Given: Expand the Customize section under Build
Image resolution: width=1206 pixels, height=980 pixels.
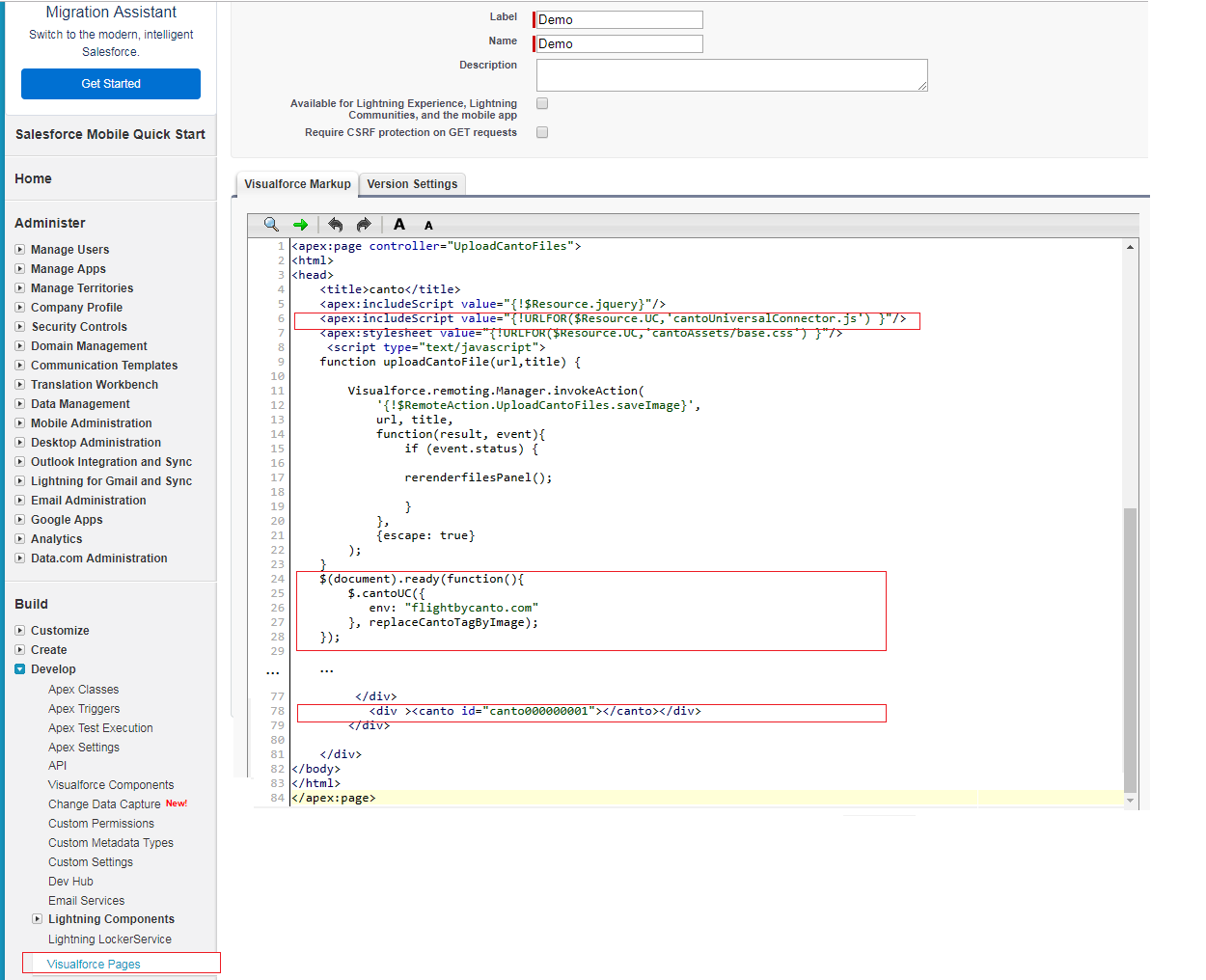Looking at the screenshot, I should (20, 631).
